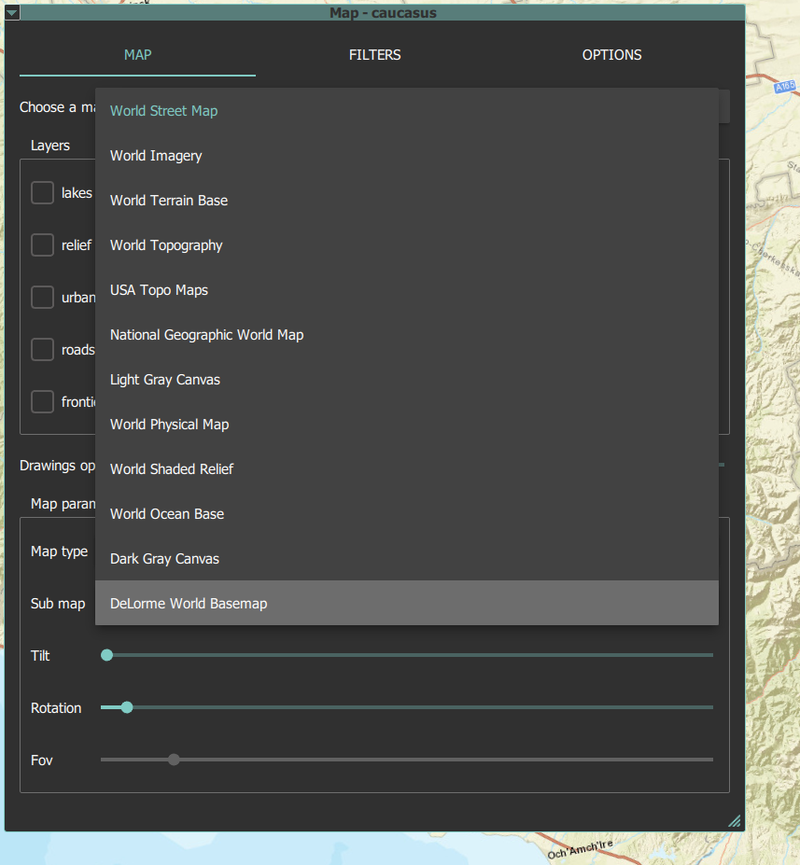Pick DeLorme World Basemap entry
Screen dimensions: 800x865
407,603
